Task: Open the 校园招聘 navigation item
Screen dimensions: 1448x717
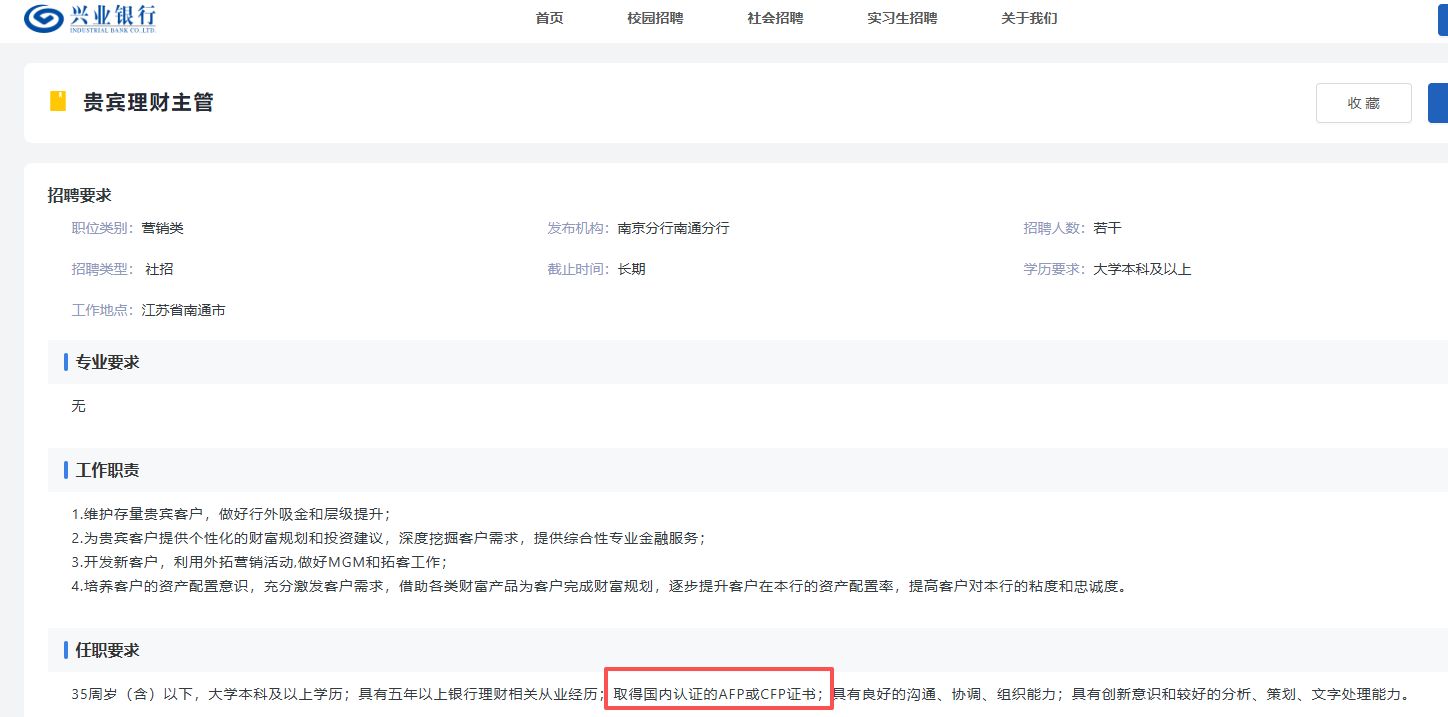Action: pos(655,18)
